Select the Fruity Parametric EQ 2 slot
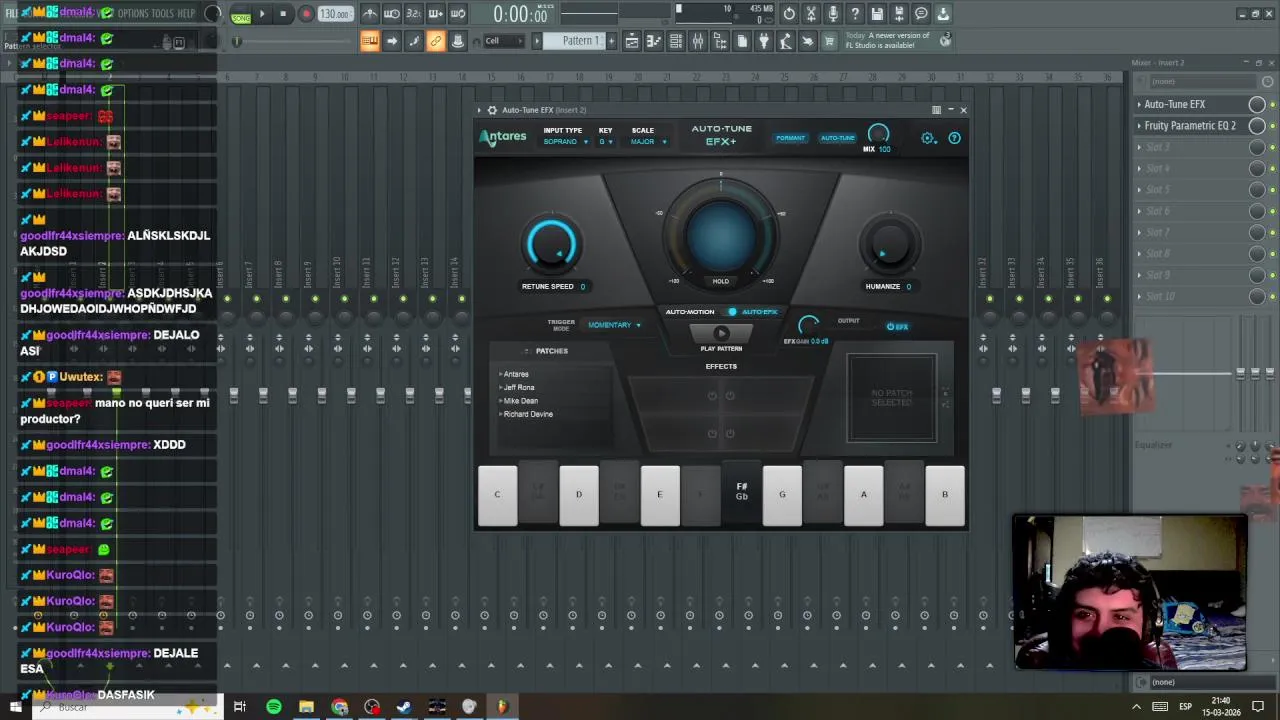The image size is (1280, 720). (1191, 126)
